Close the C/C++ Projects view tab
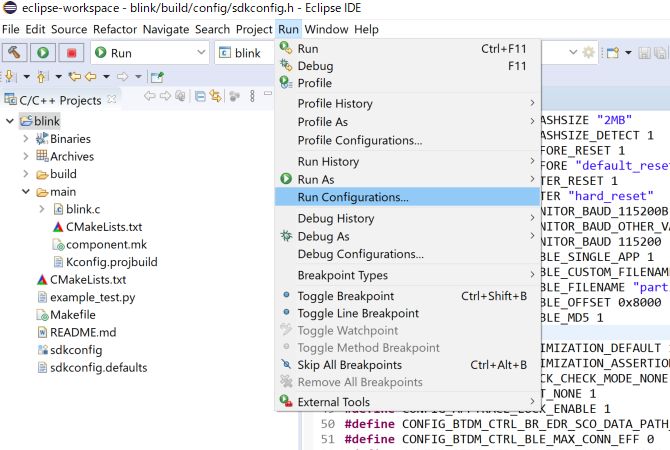 pos(112,99)
